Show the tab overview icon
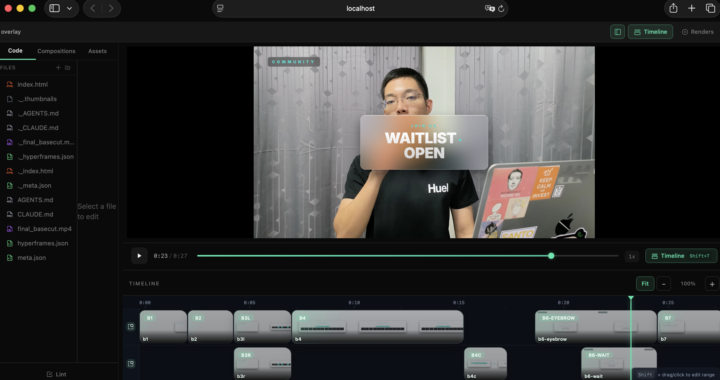 coord(710,8)
